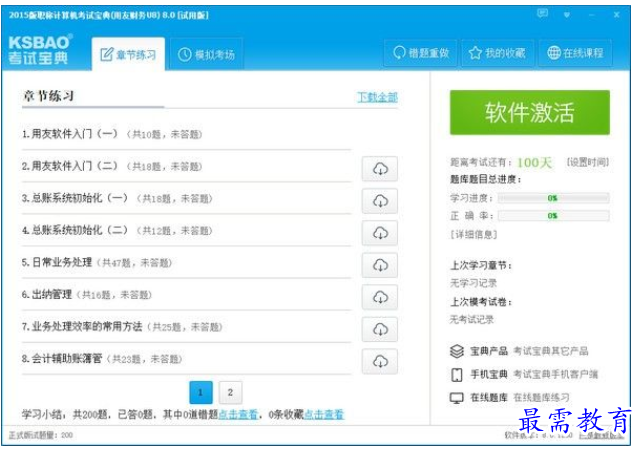Open 在线课程 online courses

click(x=575, y=53)
